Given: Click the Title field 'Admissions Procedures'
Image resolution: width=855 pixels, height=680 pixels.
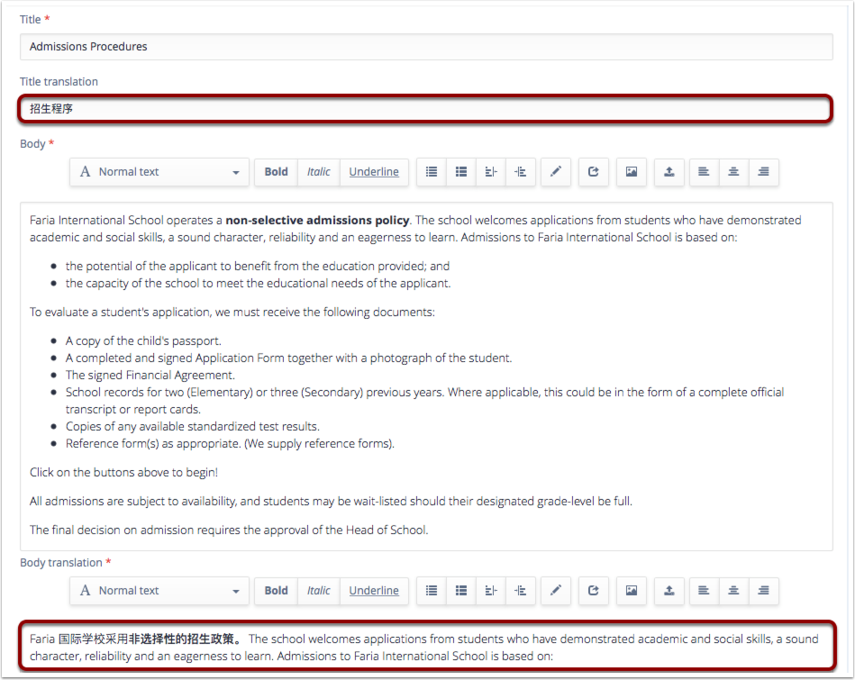Looking at the screenshot, I should click(x=426, y=47).
